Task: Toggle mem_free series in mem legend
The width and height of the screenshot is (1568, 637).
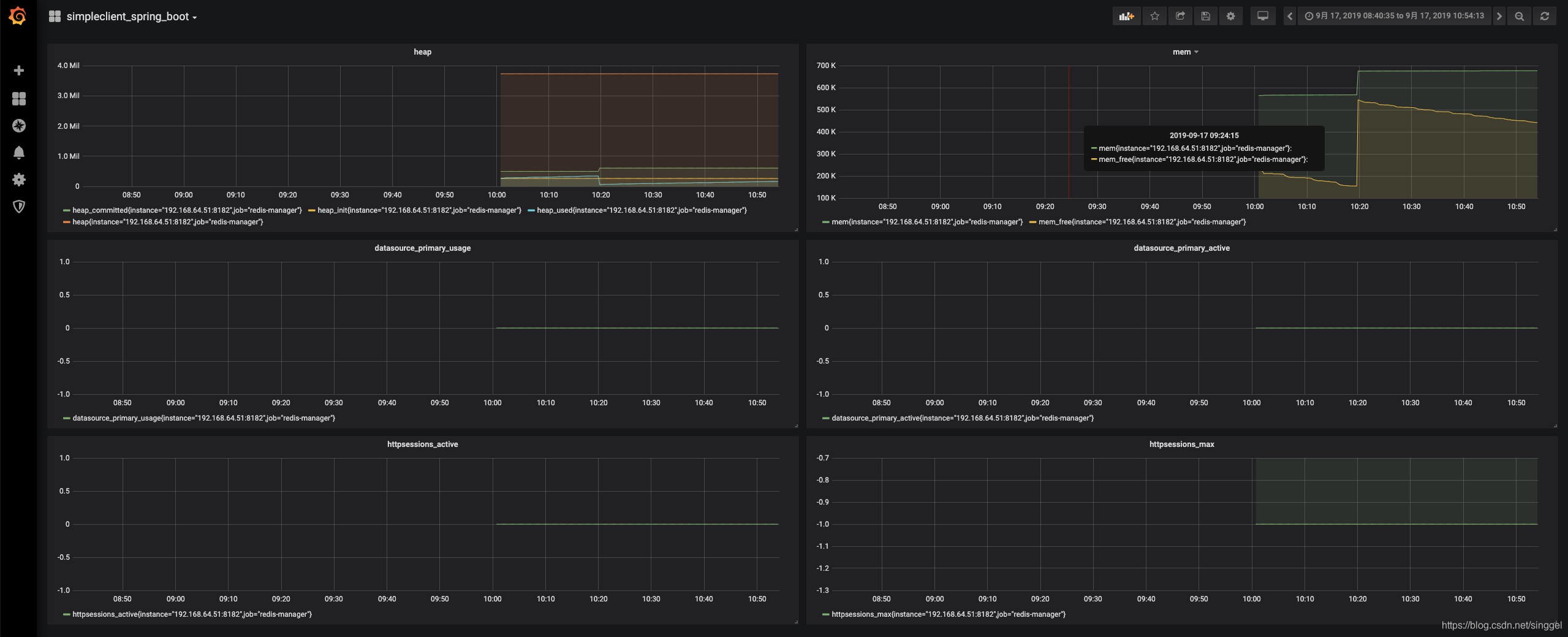Action: [1142, 222]
